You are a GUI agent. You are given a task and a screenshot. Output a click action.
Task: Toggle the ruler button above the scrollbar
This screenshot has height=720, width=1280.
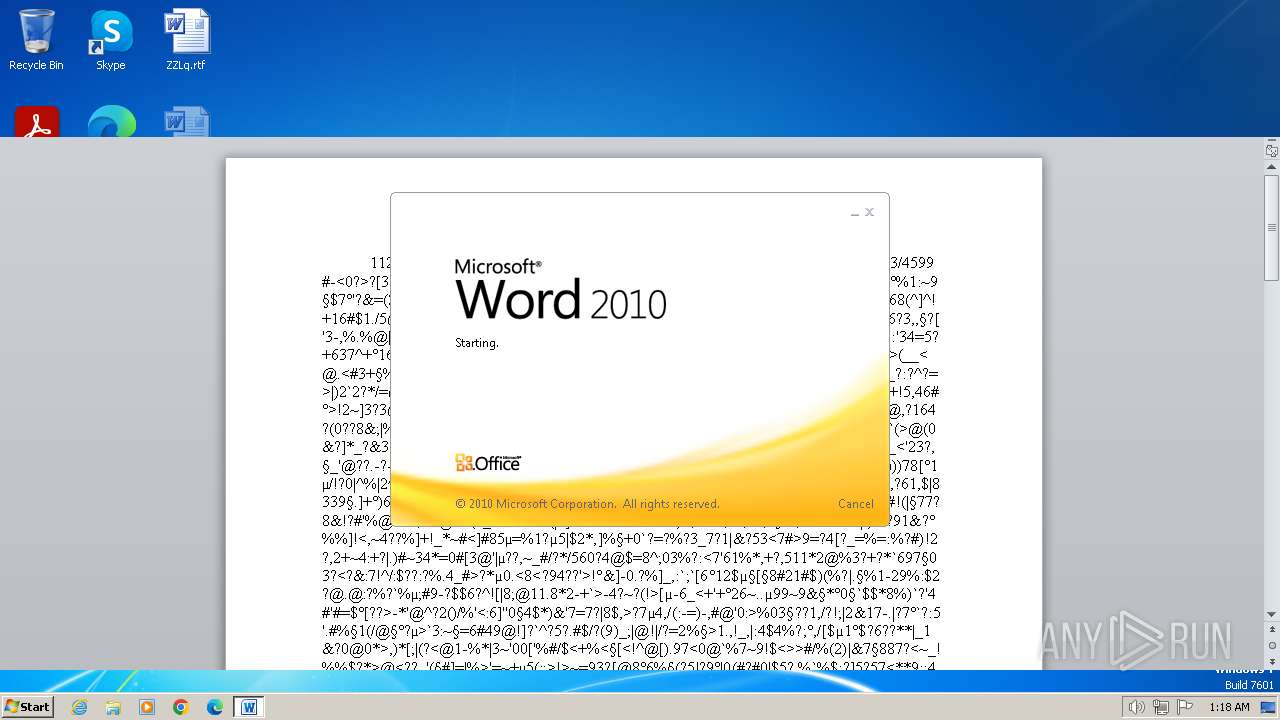point(1272,151)
